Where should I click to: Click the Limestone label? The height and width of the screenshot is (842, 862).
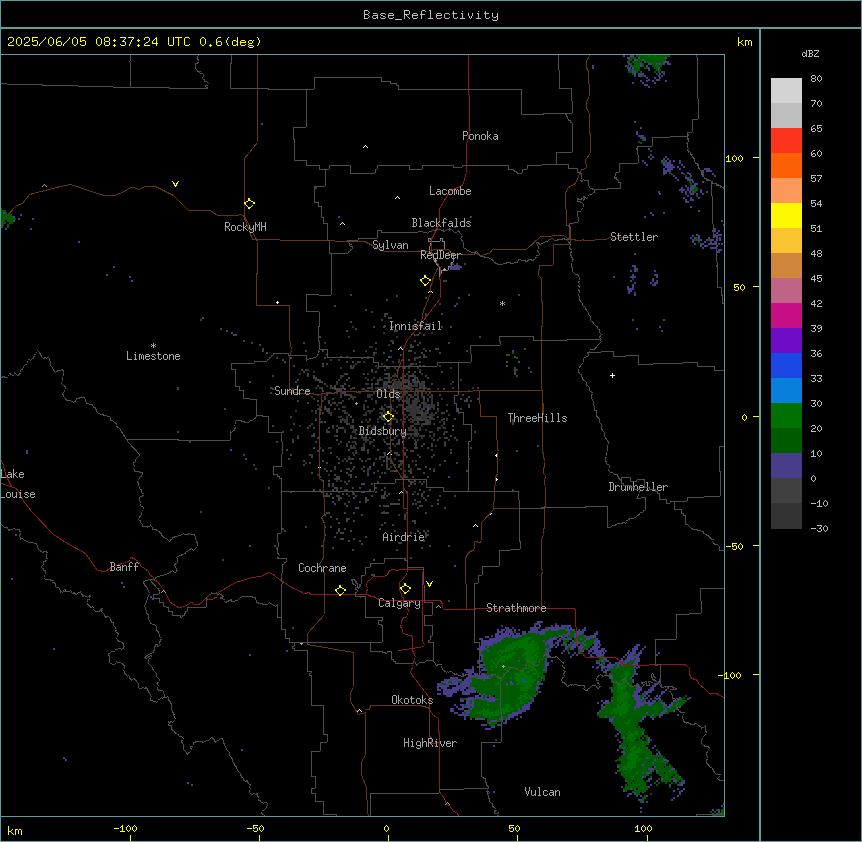click(x=153, y=356)
